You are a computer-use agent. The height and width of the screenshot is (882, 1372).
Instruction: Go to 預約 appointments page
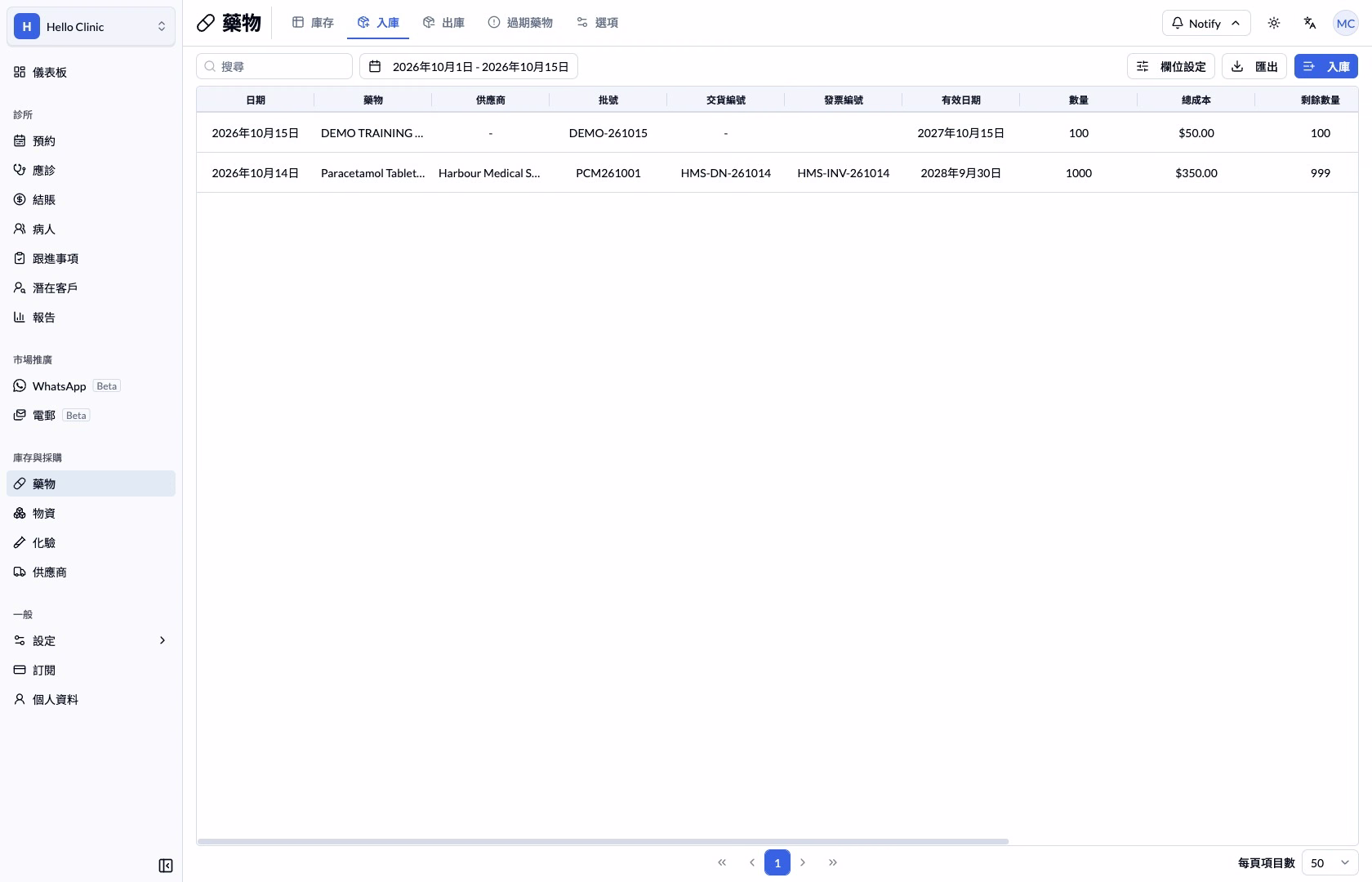click(91, 140)
